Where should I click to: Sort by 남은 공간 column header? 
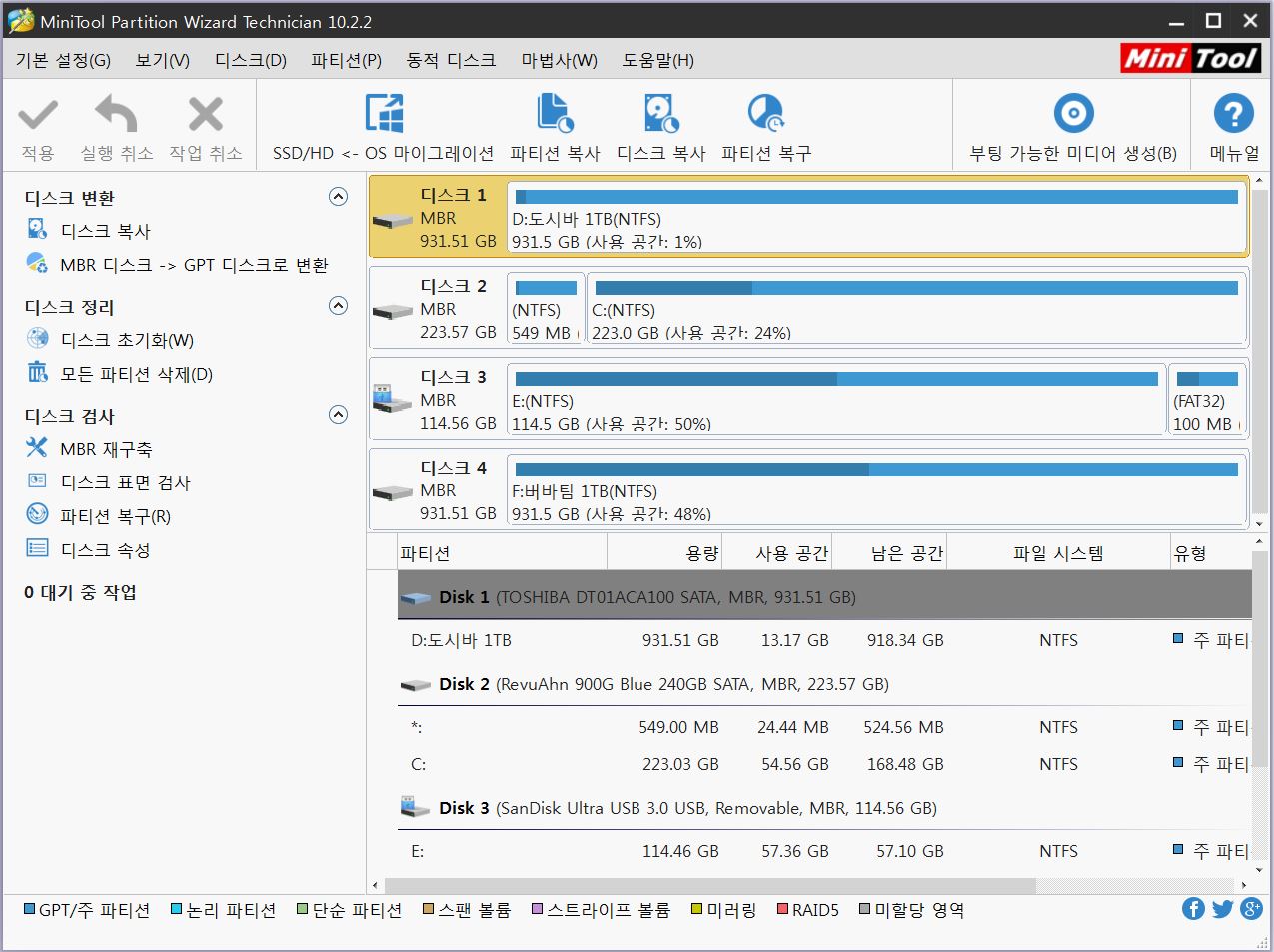pyautogui.click(x=889, y=552)
